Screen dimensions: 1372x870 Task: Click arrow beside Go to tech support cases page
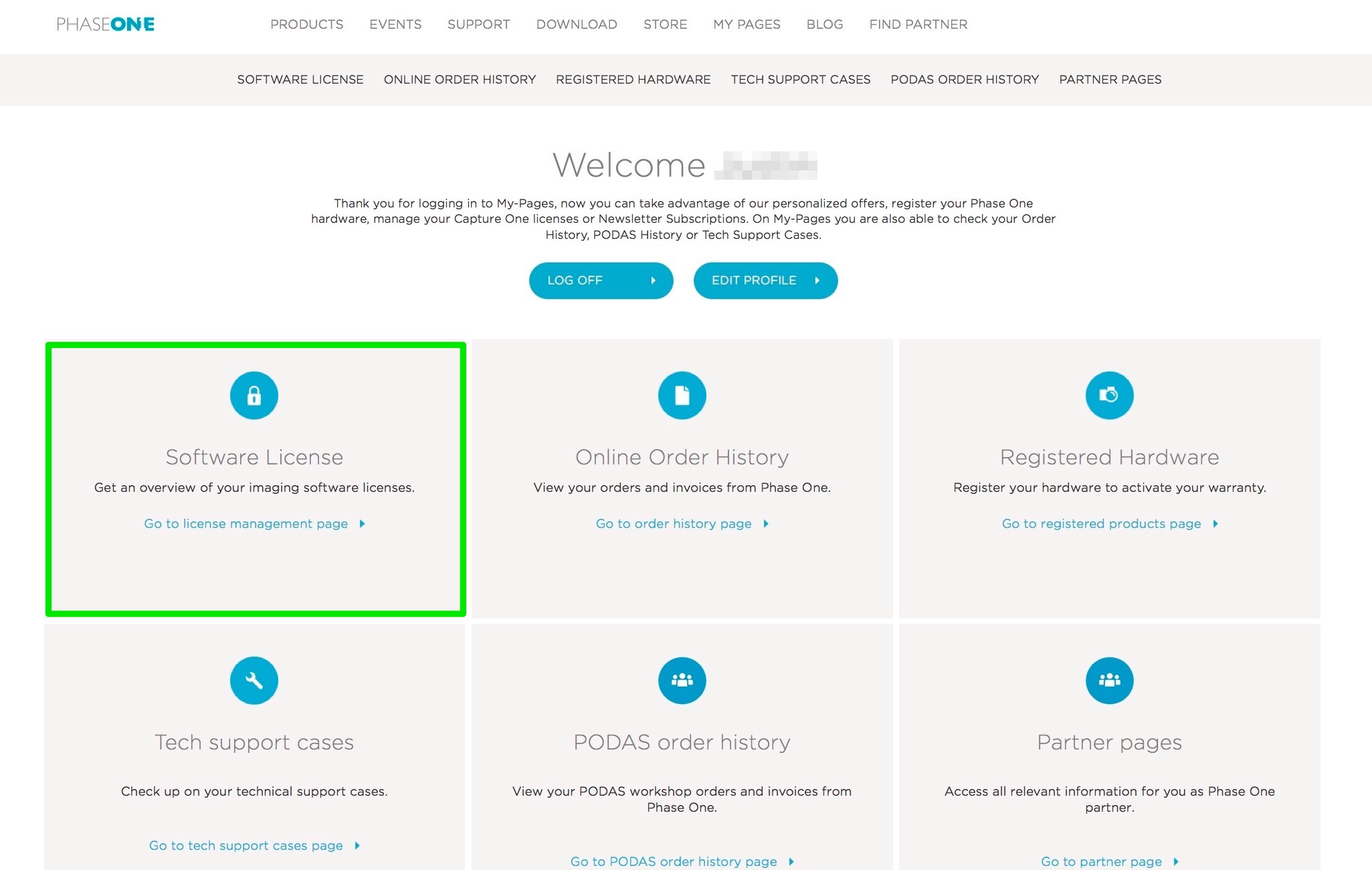click(357, 846)
